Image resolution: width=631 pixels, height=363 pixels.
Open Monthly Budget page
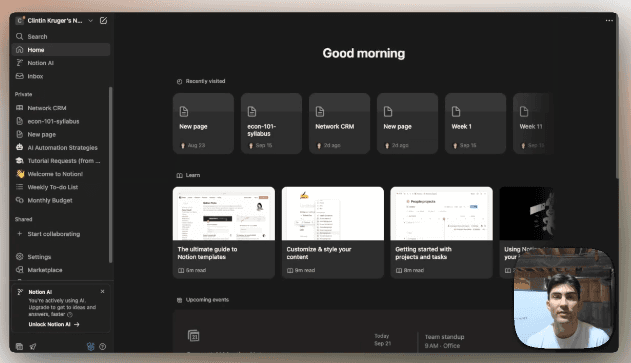pyautogui.click(x=61, y=200)
